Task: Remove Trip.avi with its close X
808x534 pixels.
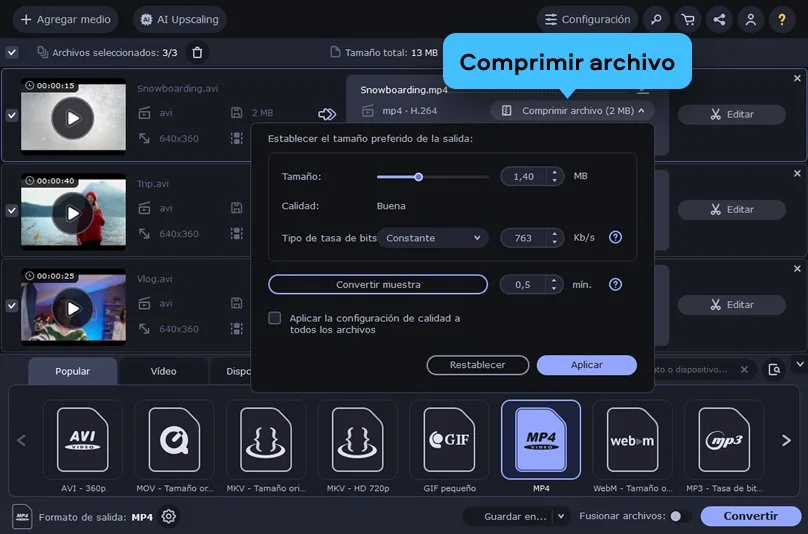Action: [x=797, y=174]
